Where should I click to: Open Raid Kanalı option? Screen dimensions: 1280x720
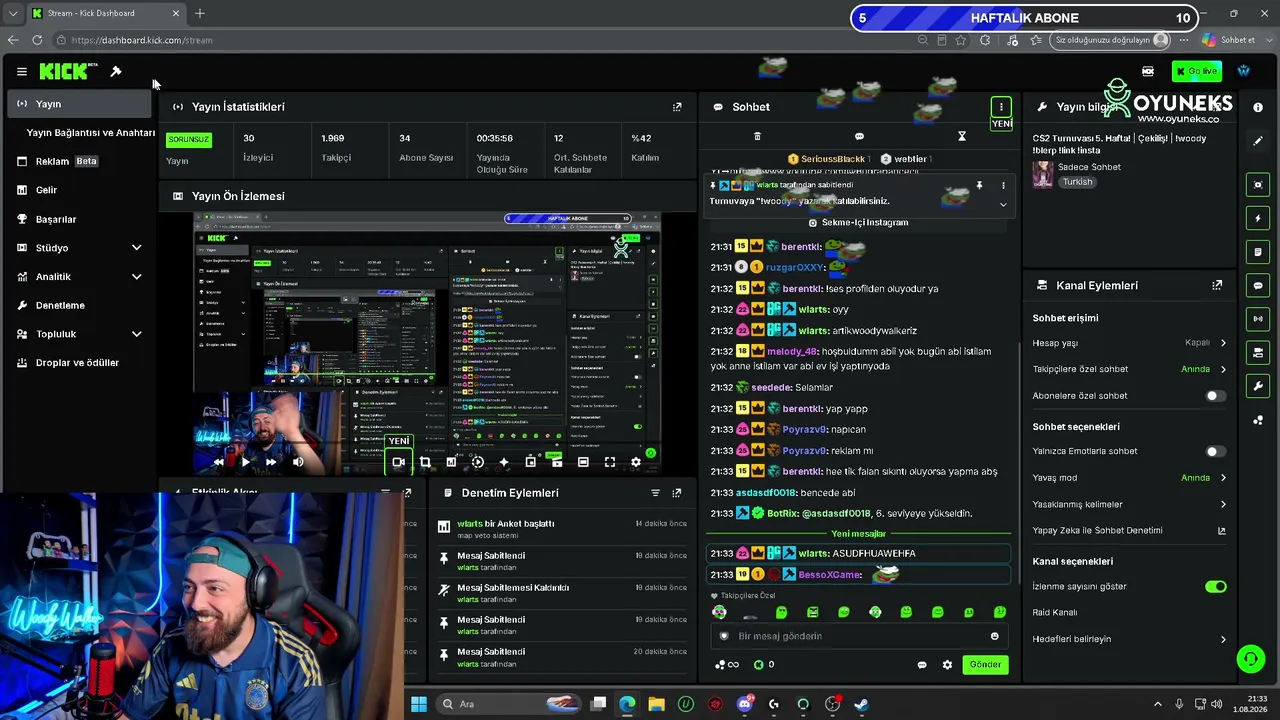[x=1130, y=612]
